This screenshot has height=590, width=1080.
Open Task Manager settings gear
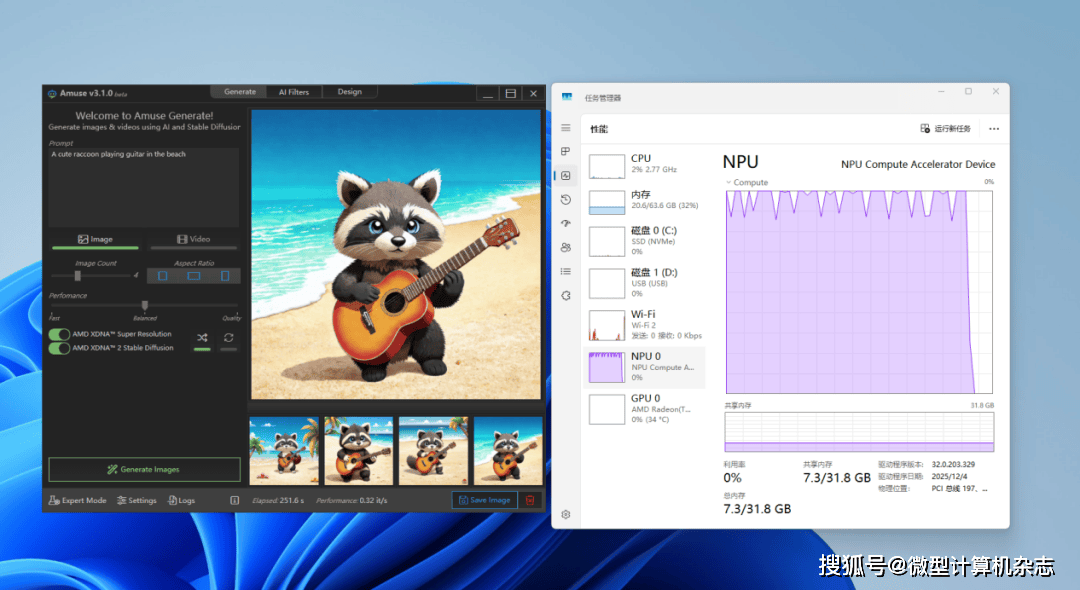click(x=566, y=514)
